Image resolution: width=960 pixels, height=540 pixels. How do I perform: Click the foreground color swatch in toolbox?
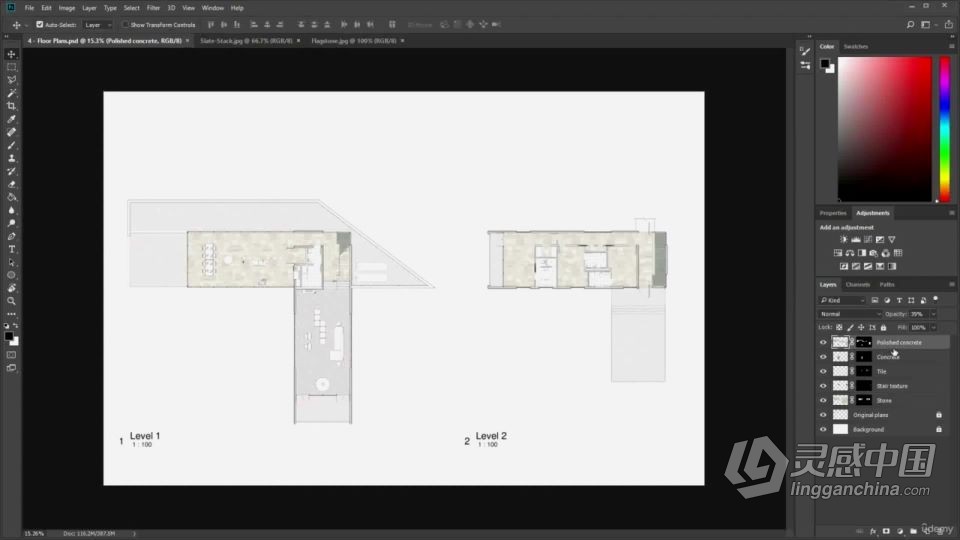click(x=9, y=336)
